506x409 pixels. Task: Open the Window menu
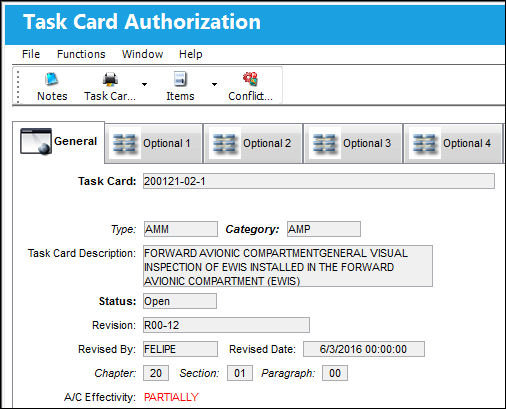[x=142, y=54]
